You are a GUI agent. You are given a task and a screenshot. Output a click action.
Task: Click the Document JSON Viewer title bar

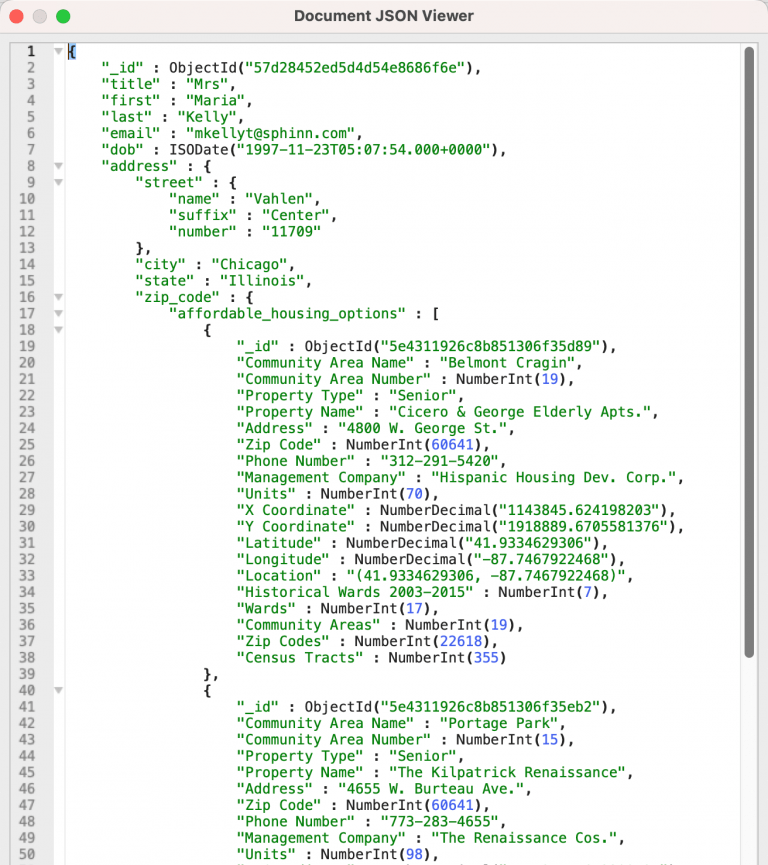[384, 16]
